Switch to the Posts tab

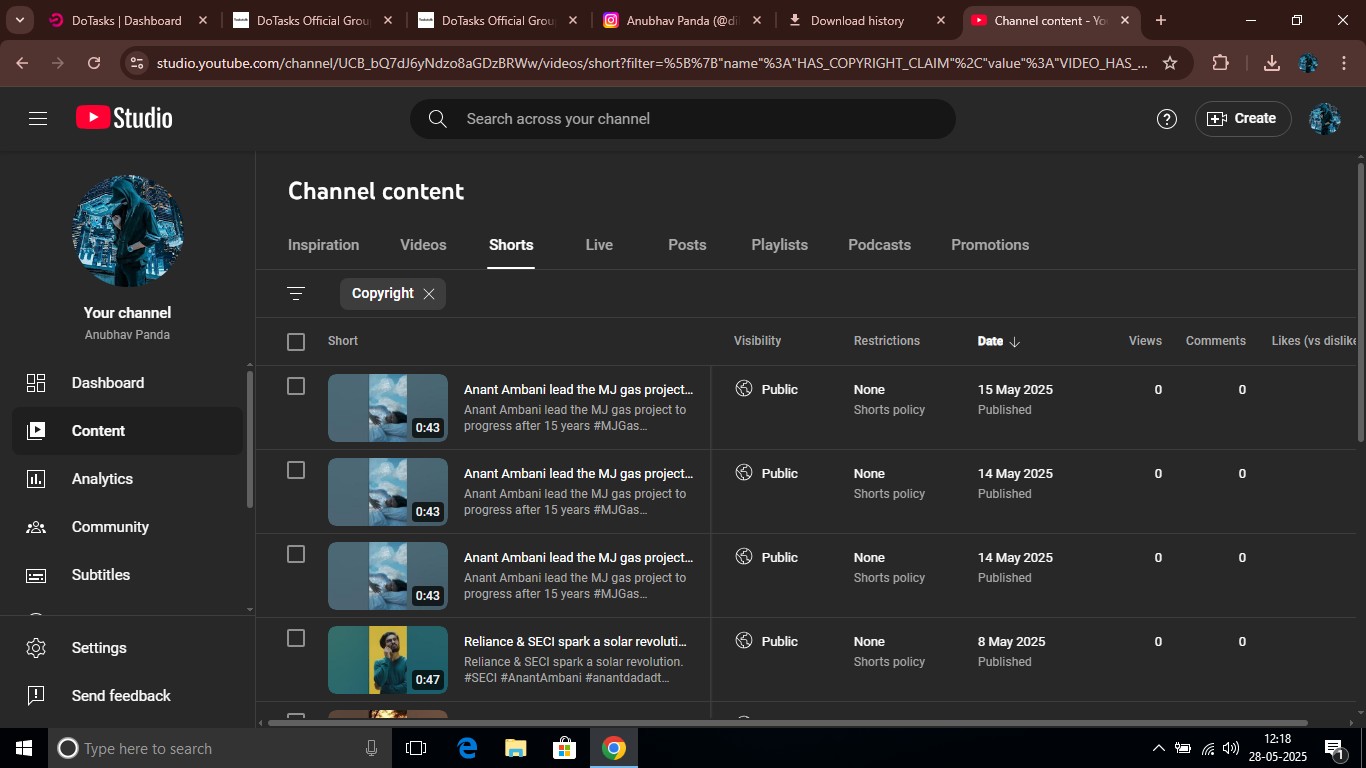coord(687,245)
